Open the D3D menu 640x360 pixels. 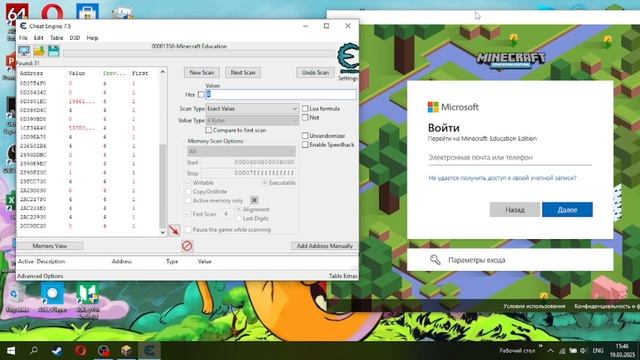[x=75, y=38]
